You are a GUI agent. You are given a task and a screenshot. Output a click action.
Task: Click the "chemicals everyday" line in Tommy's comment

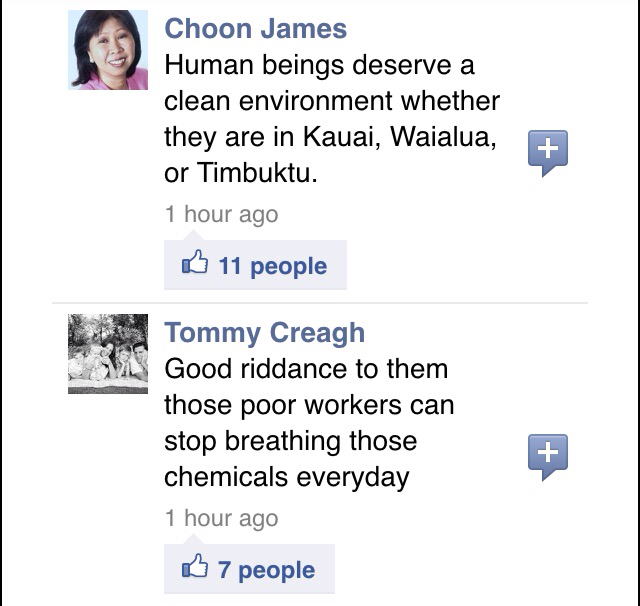tap(286, 477)
